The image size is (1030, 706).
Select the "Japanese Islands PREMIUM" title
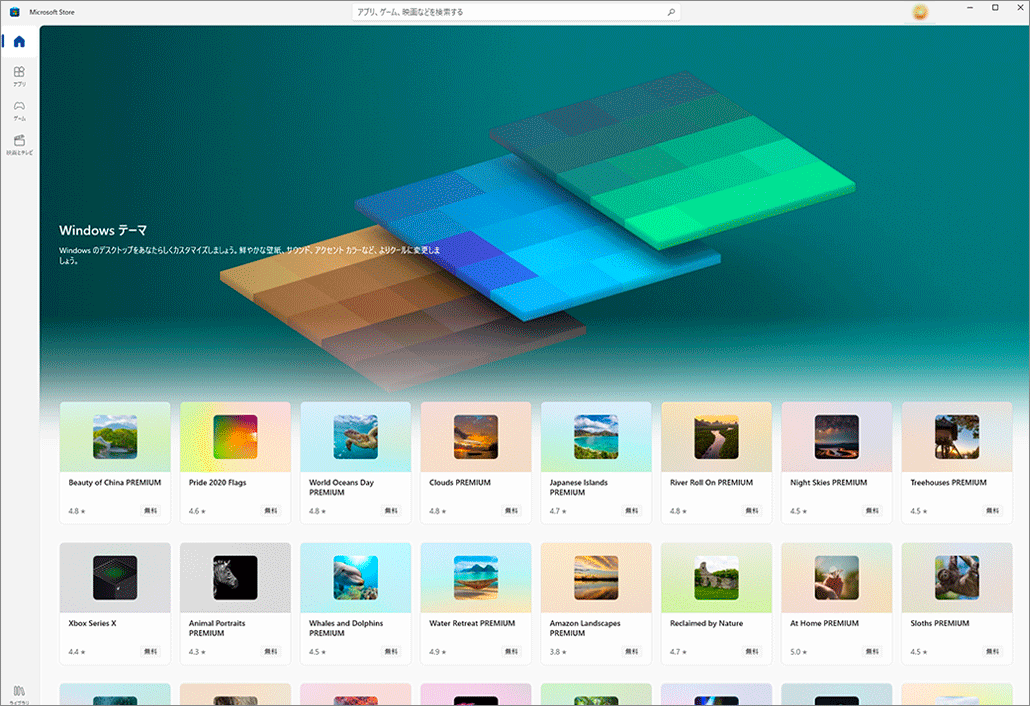(x=579, y=487)
